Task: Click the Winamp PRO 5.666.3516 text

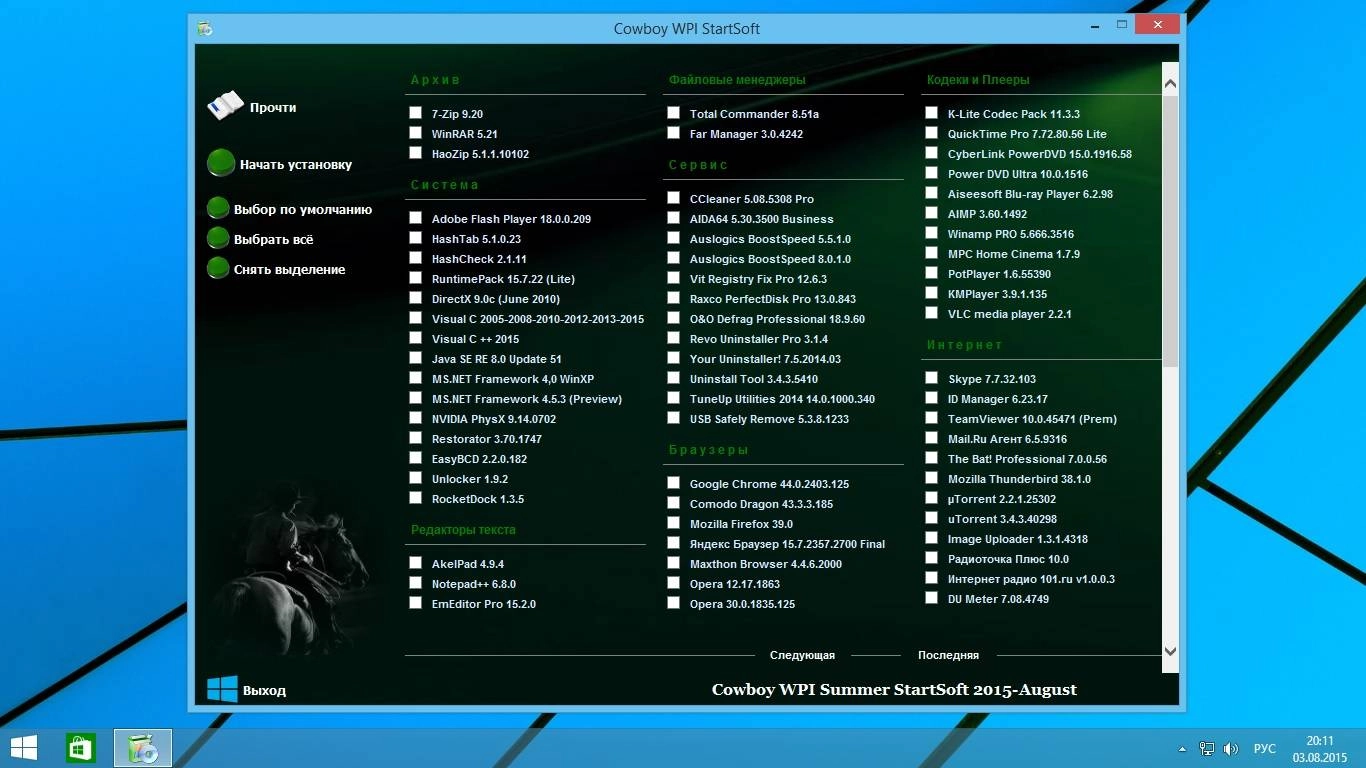Action: coord(1011,234)
